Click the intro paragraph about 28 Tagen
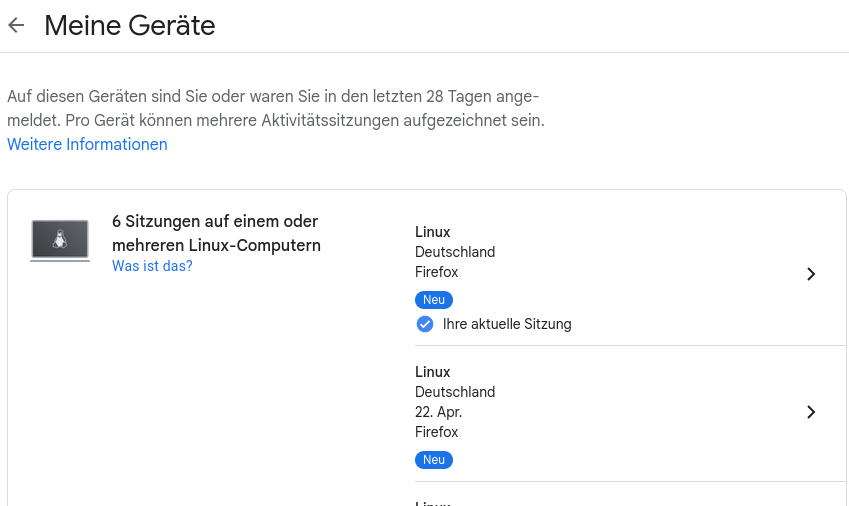The image size is (849, 506). [275, 108]
